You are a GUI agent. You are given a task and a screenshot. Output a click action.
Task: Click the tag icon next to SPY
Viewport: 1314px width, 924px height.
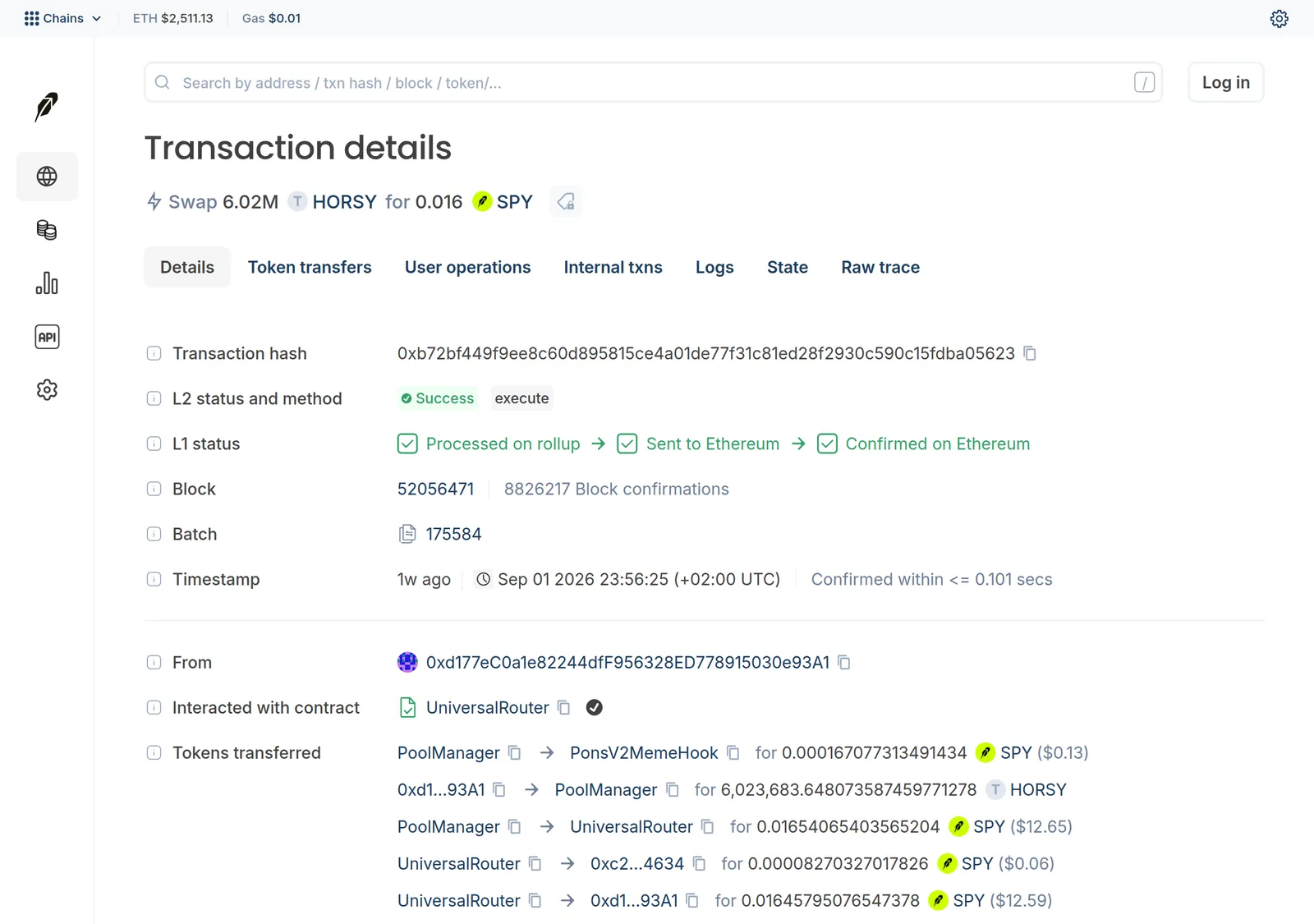[x=565, y=201]
